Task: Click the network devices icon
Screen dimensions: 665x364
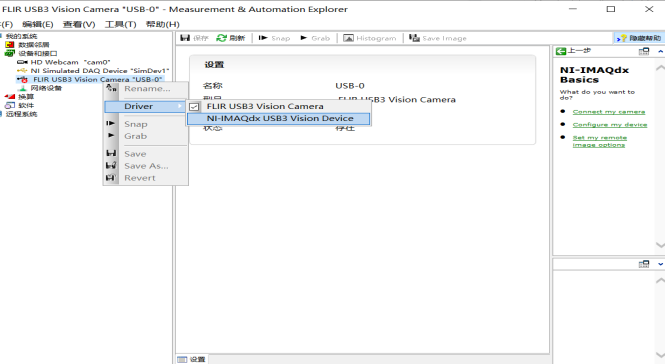Action: click(23, 88)
